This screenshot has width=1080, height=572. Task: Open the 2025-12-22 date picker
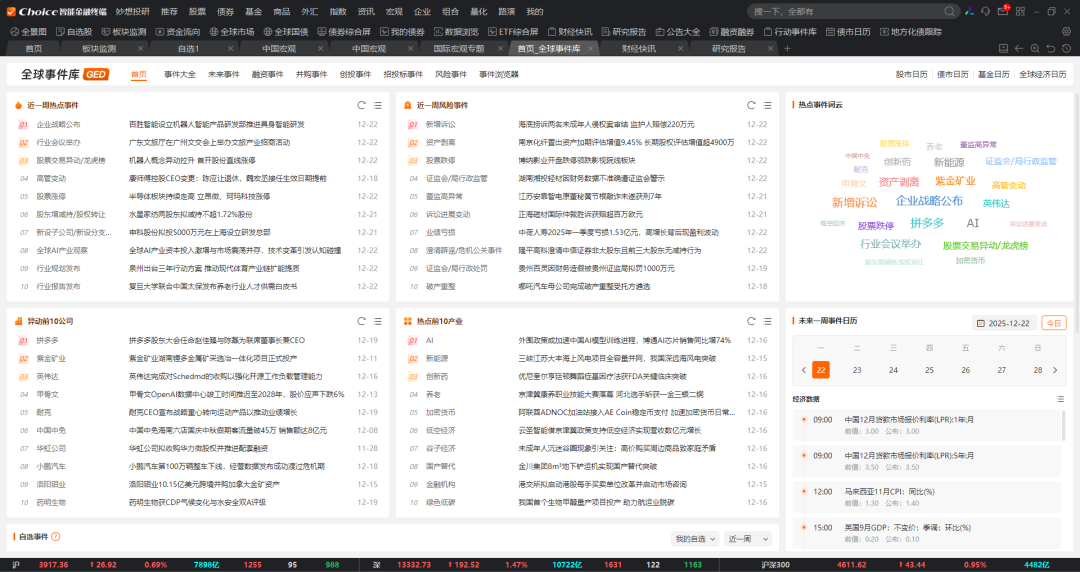(x=1004, y=323)
